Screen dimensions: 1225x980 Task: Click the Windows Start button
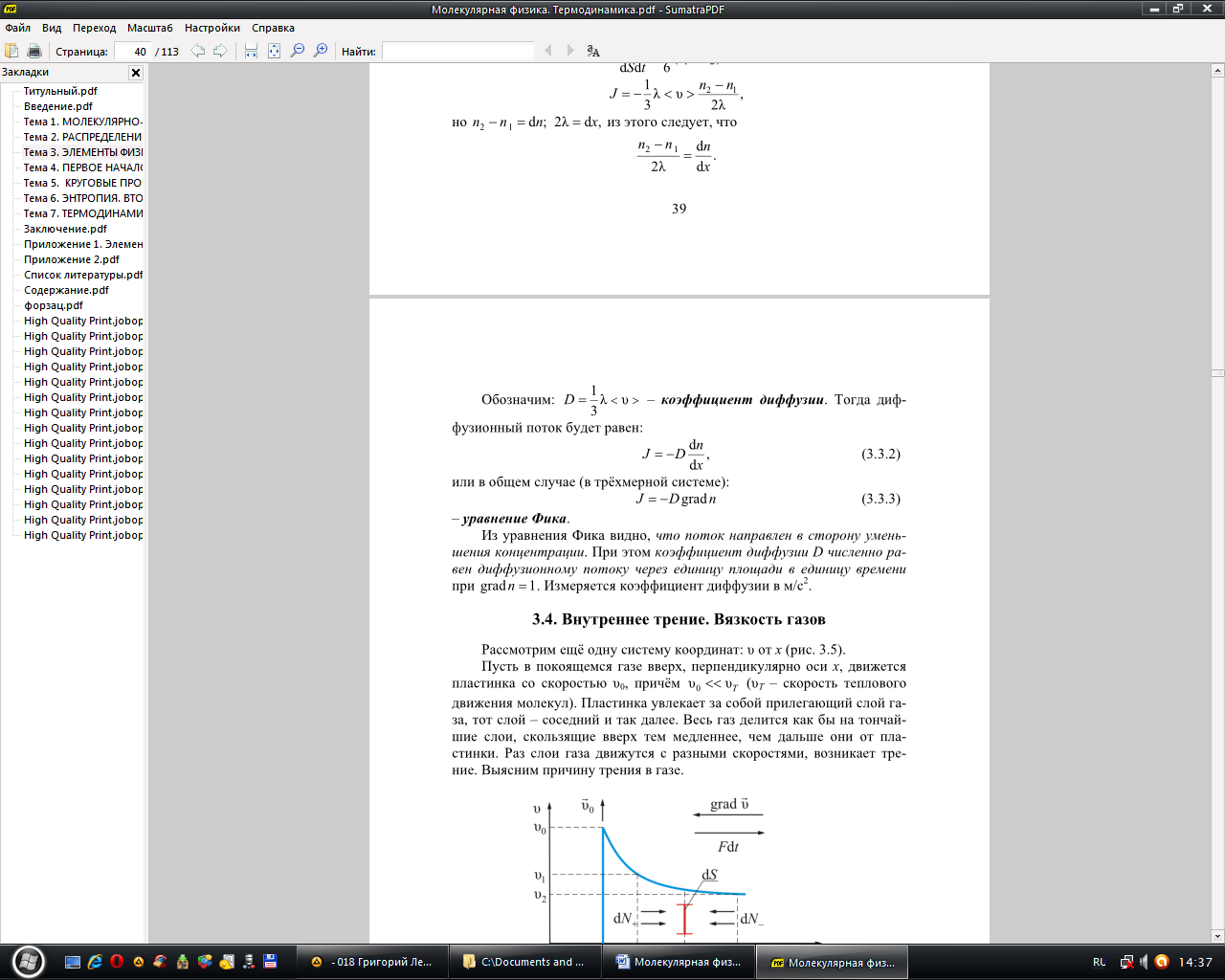coord(27,961)
